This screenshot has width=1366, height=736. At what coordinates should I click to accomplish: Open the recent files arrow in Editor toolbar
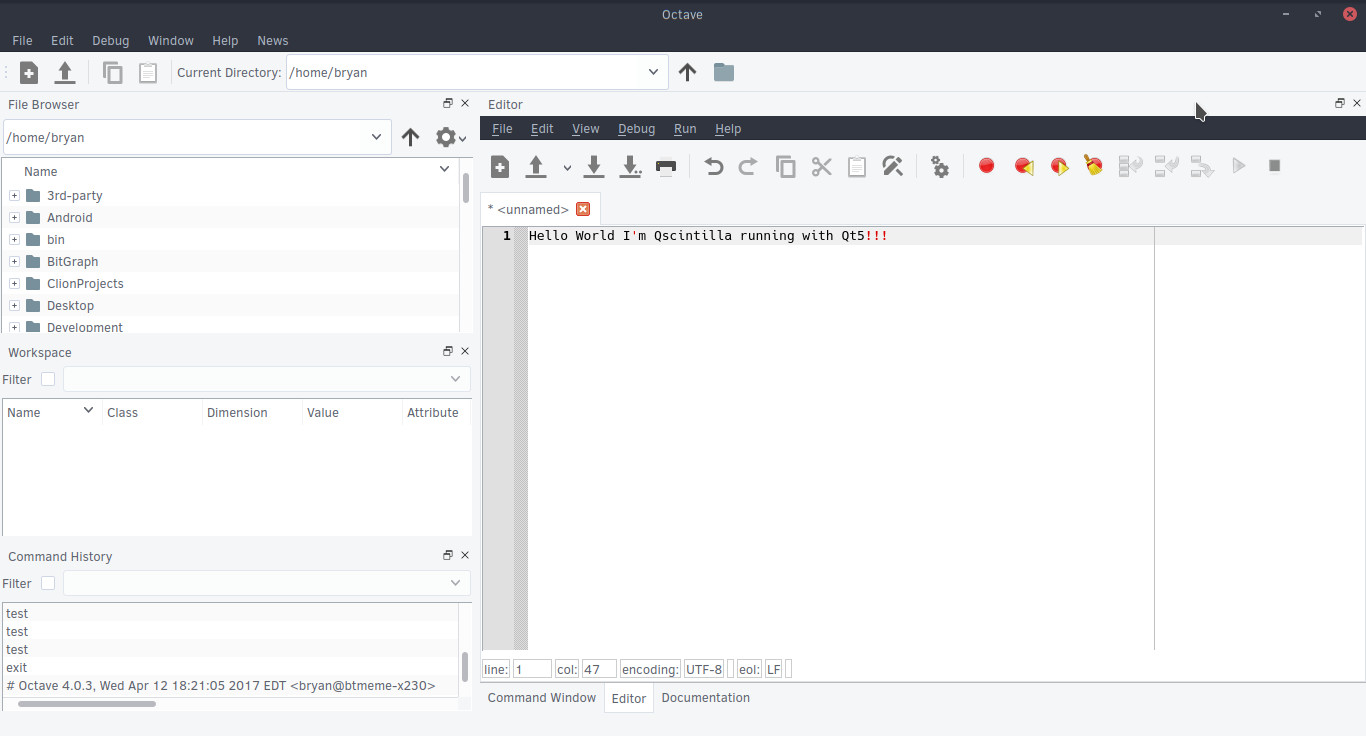click(567, 168)
